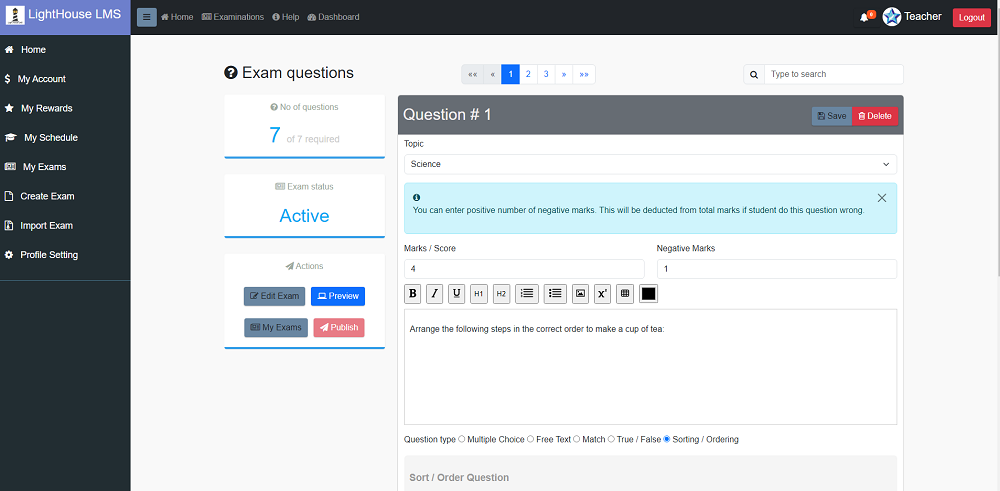Screen dimensions: 1000x491
Task: Click the underline formatting icon
Action: pyautogui.click(x=456, y=293)
